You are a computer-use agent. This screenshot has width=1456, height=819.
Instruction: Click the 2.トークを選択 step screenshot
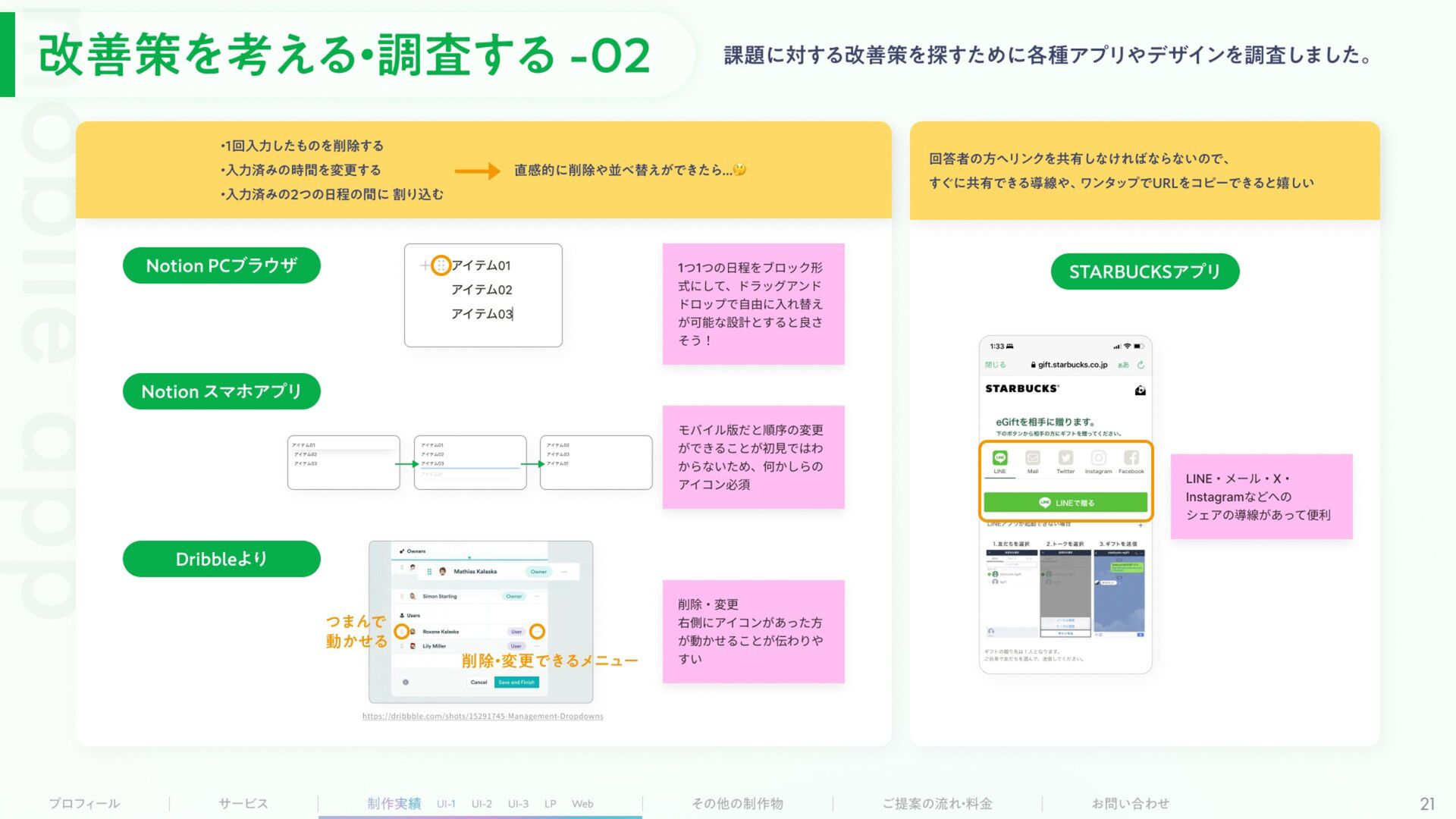[x=1065, y=594]
